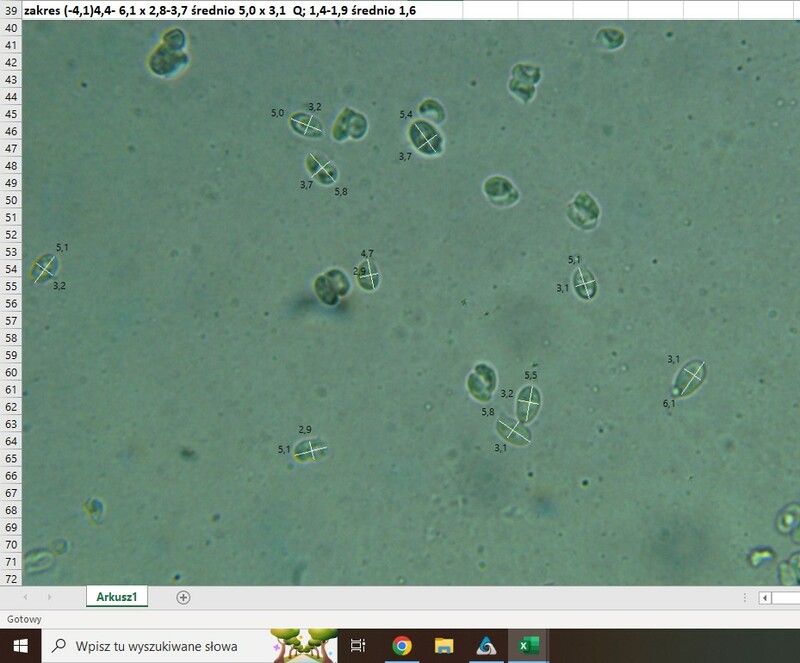Open Task View in the taskbar
This screenshot has width=800, height=663.
coord(358,646)
